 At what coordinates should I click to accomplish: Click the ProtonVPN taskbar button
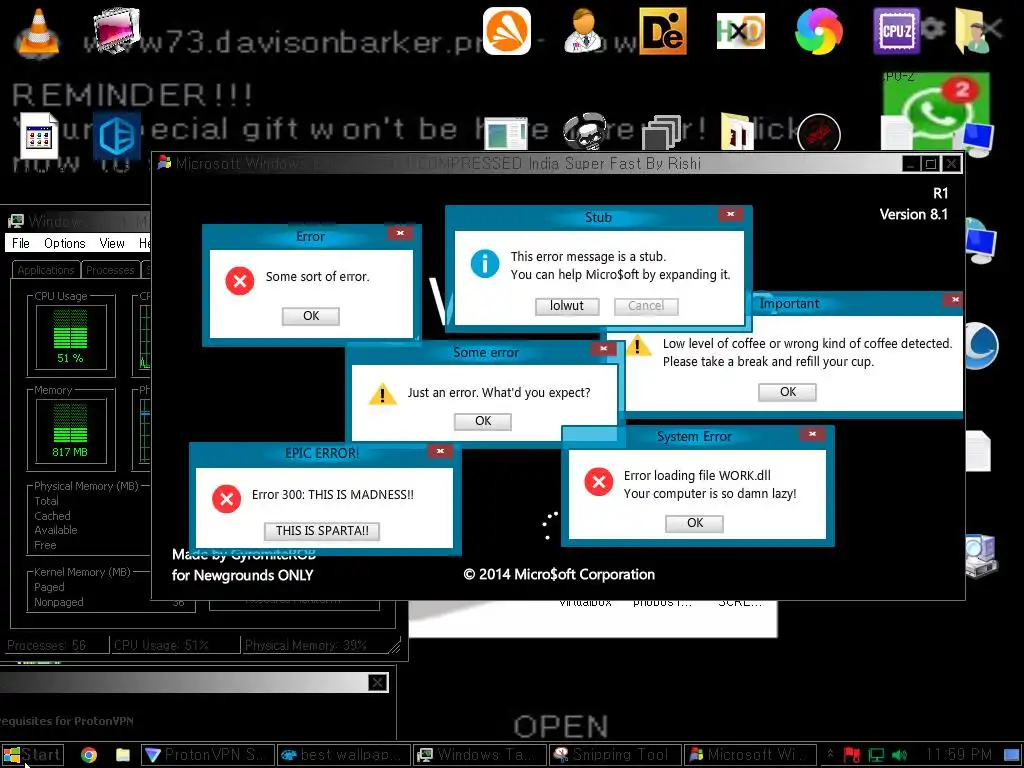click(x=208, y=755)
